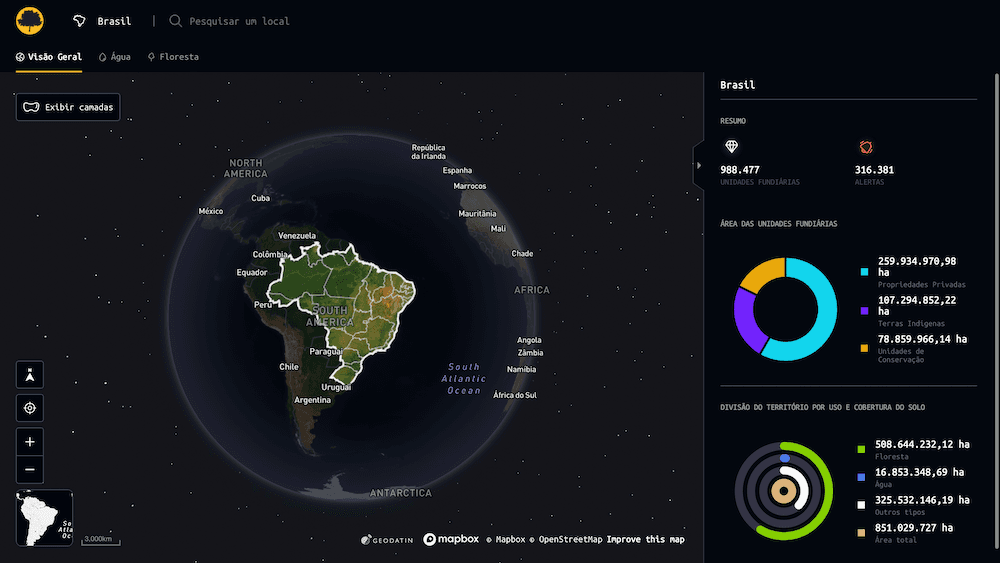Switch to the Floresta tab
The height and width of the screenshot is (563, 1000).
[173, 57]
